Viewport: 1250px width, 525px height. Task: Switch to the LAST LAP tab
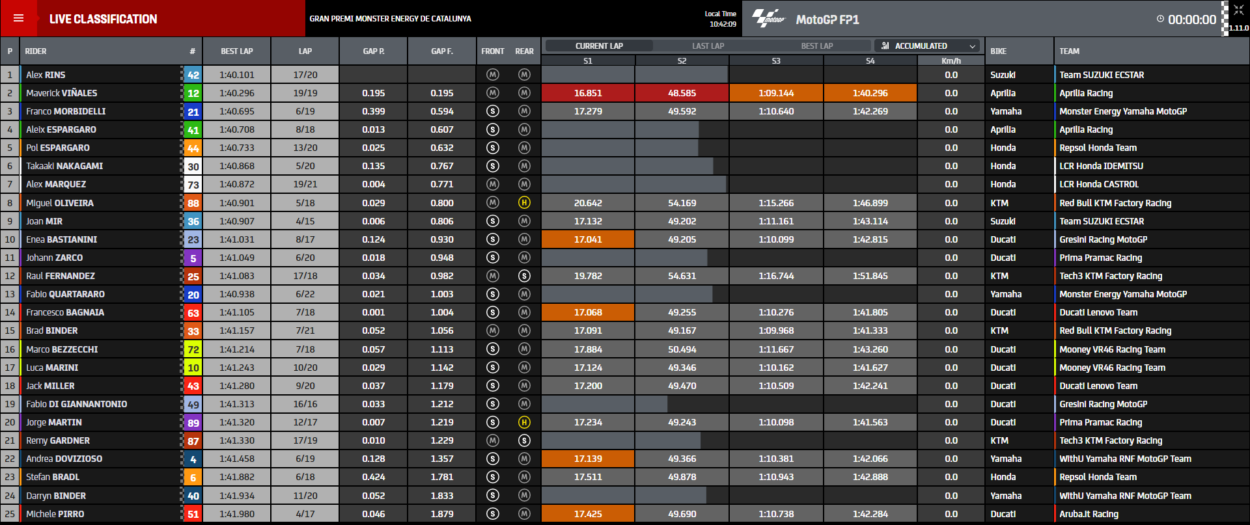pyautogui.click(x=708, y=46)
